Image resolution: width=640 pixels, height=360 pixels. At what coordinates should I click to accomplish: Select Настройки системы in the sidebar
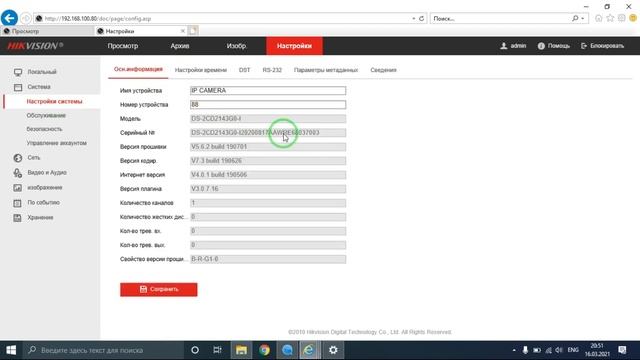(54, 101)
